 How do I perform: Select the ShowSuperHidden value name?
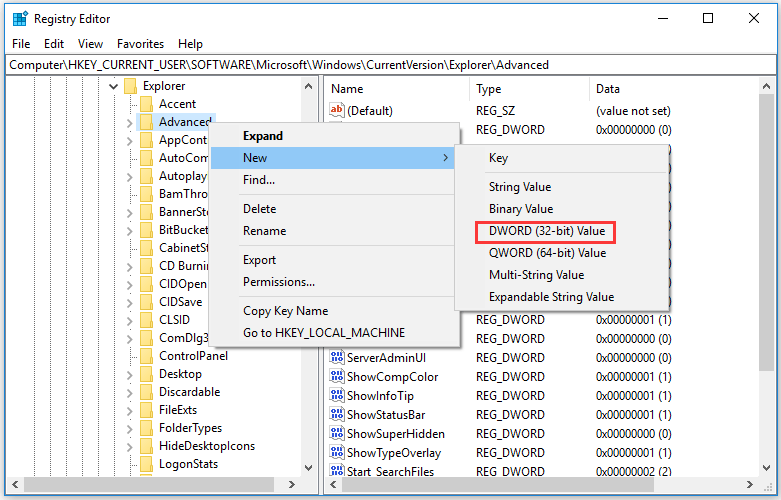(x=395, y=434)
